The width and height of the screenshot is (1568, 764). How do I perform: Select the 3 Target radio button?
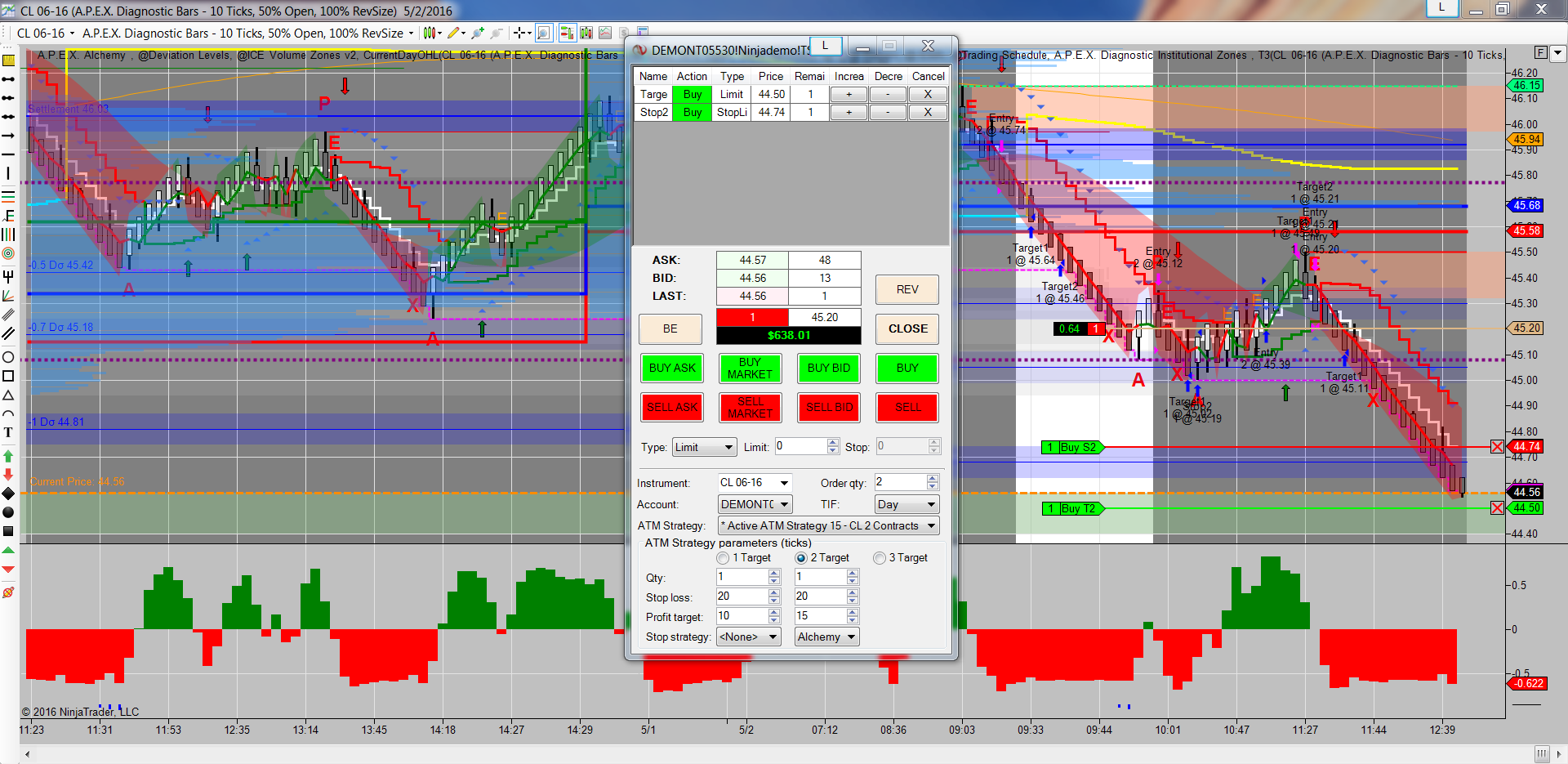pos(880,558)
